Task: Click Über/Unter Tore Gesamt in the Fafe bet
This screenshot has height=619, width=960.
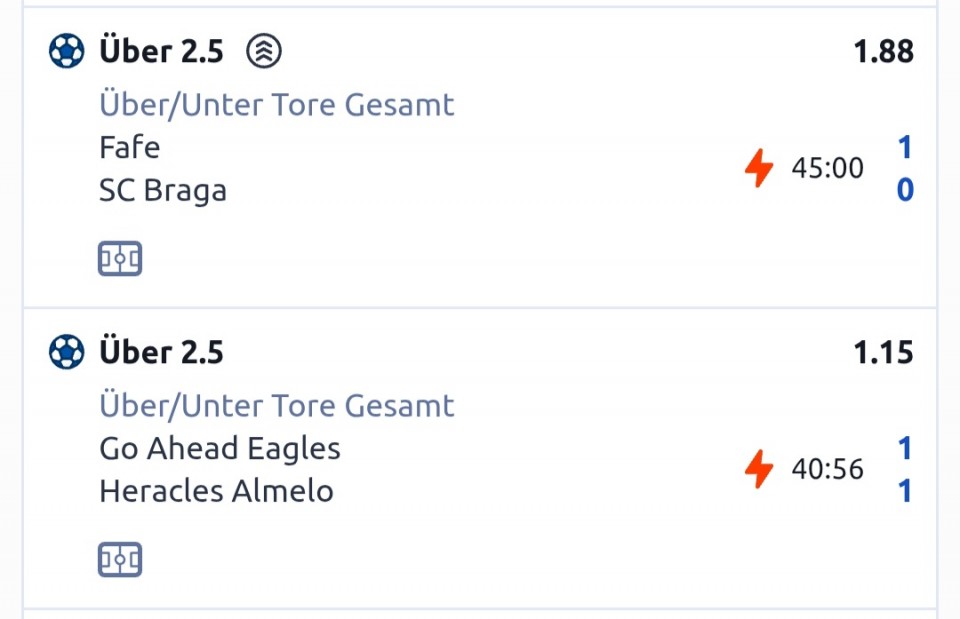Action: (277, 105)
